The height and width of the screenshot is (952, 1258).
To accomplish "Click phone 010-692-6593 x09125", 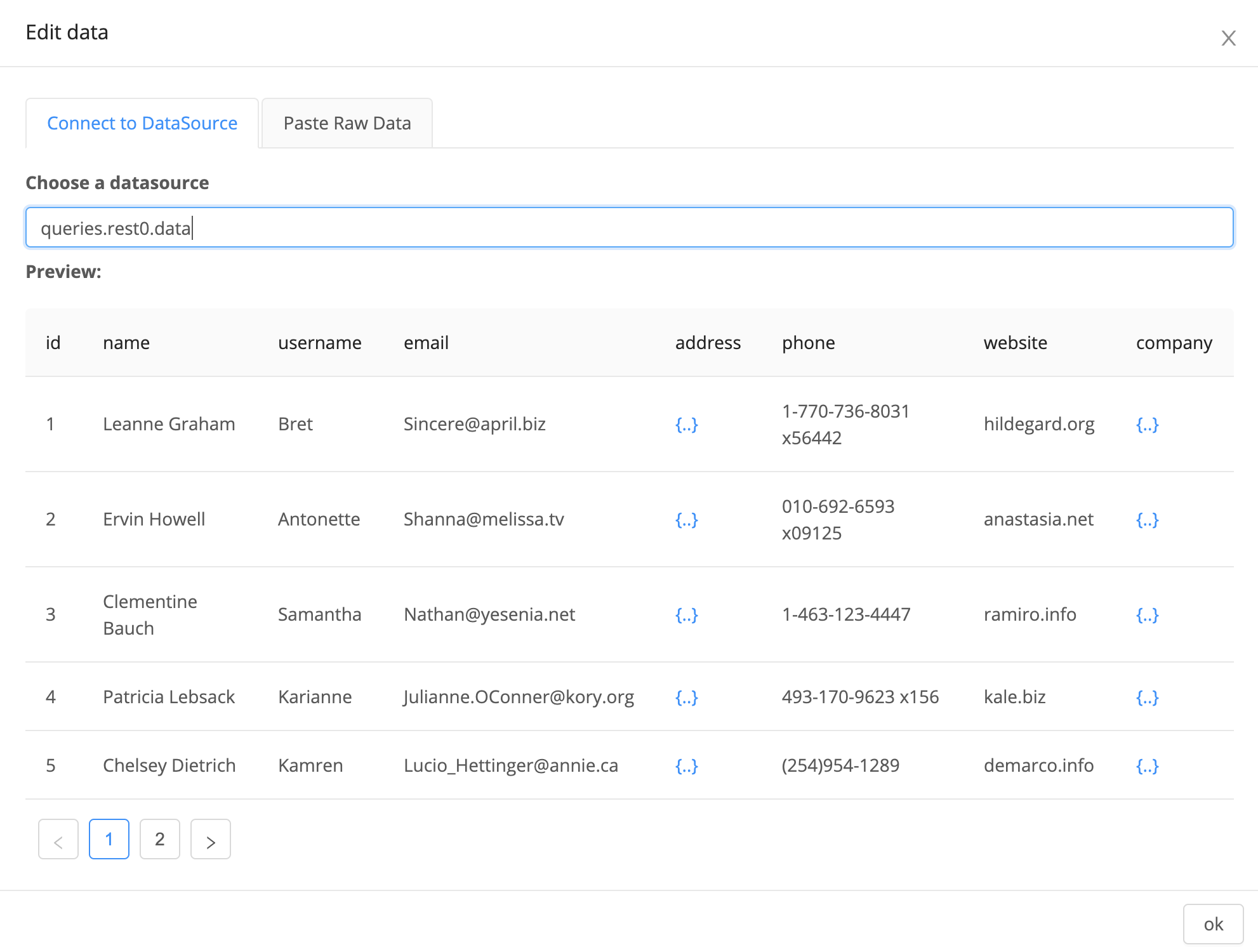I will tap(838, 520).
